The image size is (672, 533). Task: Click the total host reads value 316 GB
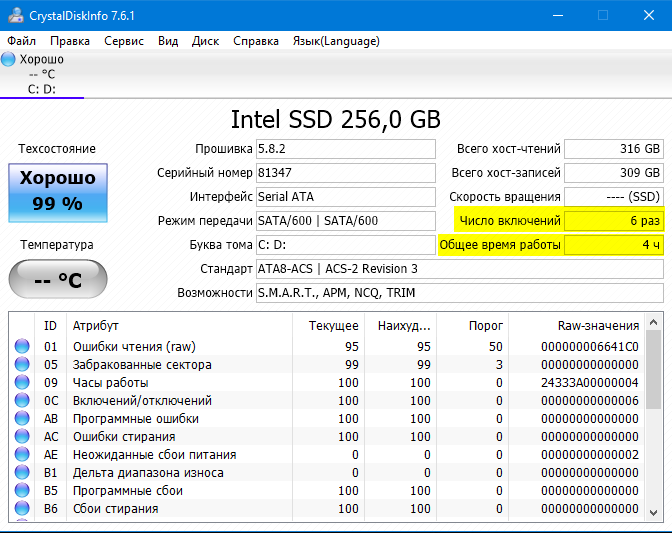pyautogui.click(x=614, y=149)
